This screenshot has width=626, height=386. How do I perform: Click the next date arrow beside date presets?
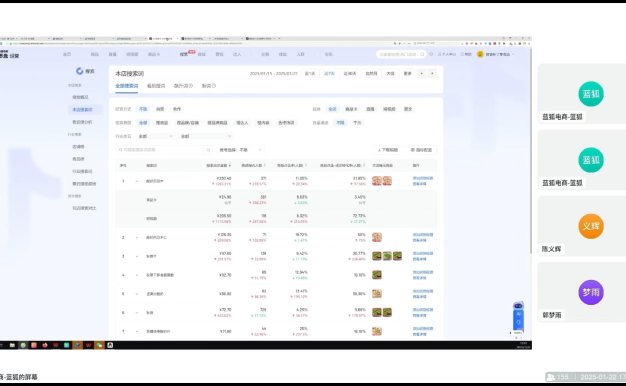(432, 73)
